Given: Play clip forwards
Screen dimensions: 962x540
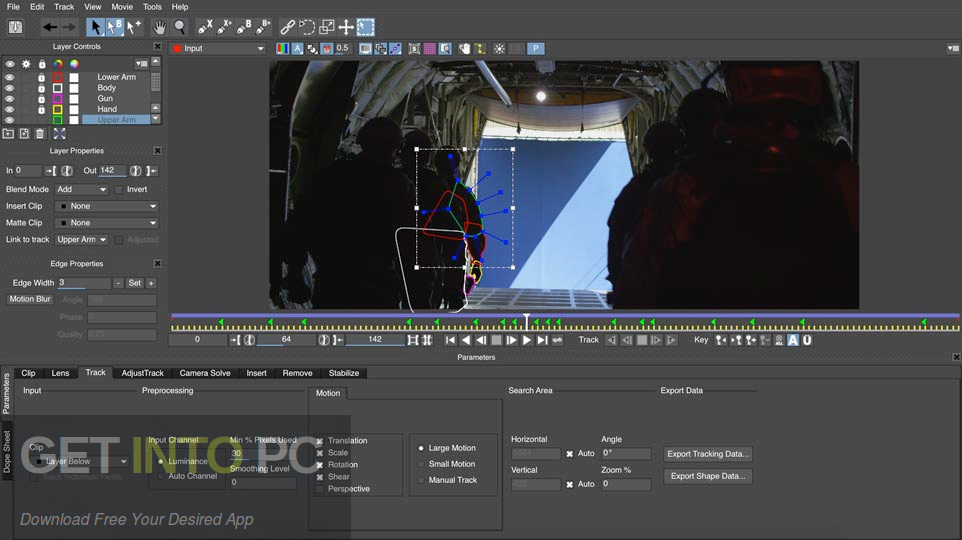Looking at the screenshot, I should [527, 340].
